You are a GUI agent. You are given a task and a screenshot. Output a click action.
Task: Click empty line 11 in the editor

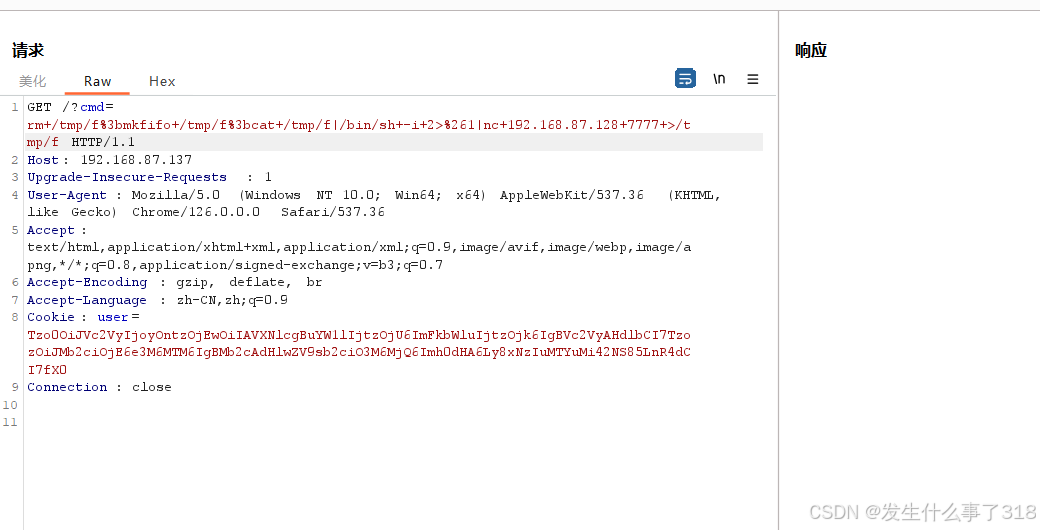(x=200, y=422)
